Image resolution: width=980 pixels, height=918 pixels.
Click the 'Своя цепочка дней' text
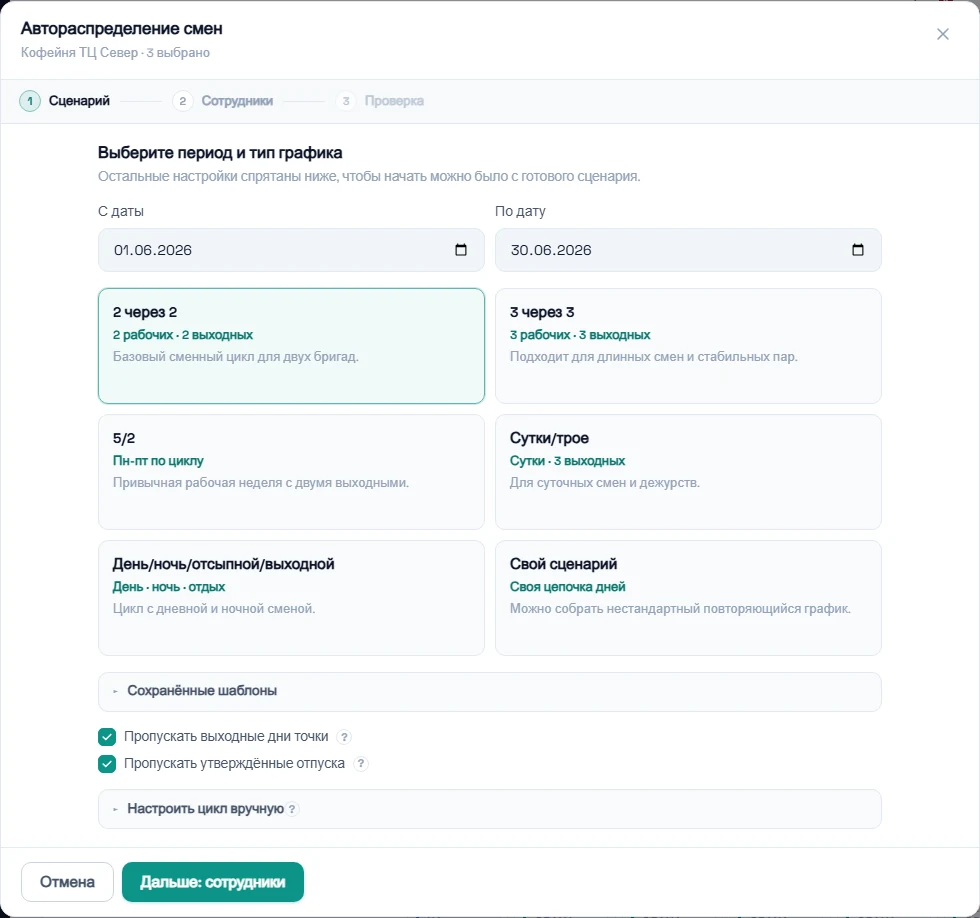[x=568, y=587]
